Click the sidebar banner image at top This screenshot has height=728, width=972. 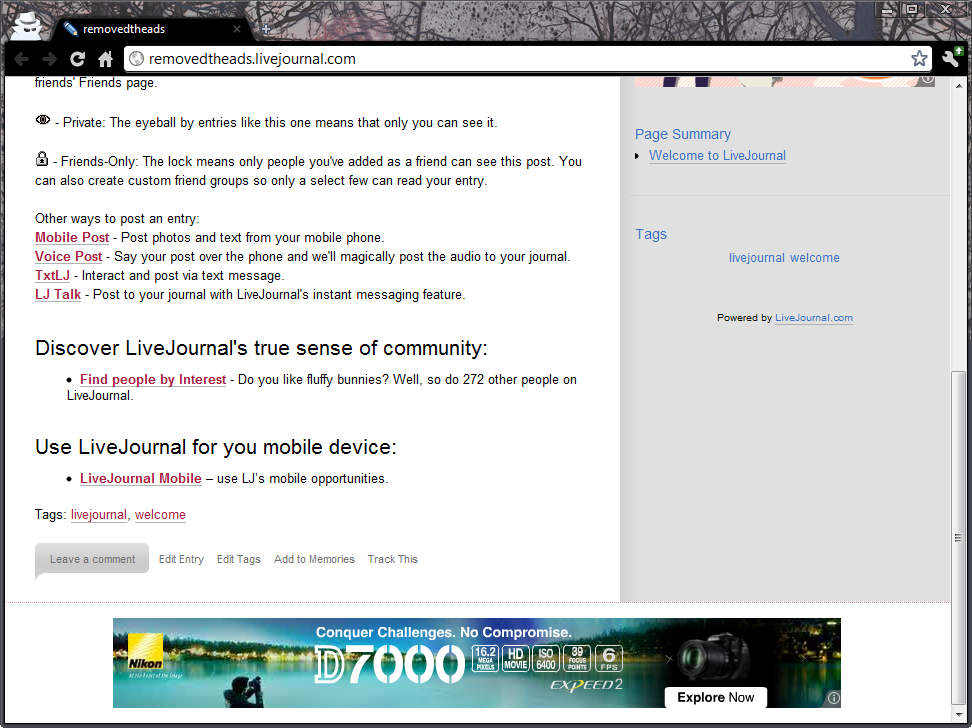(x=784, y=82)
